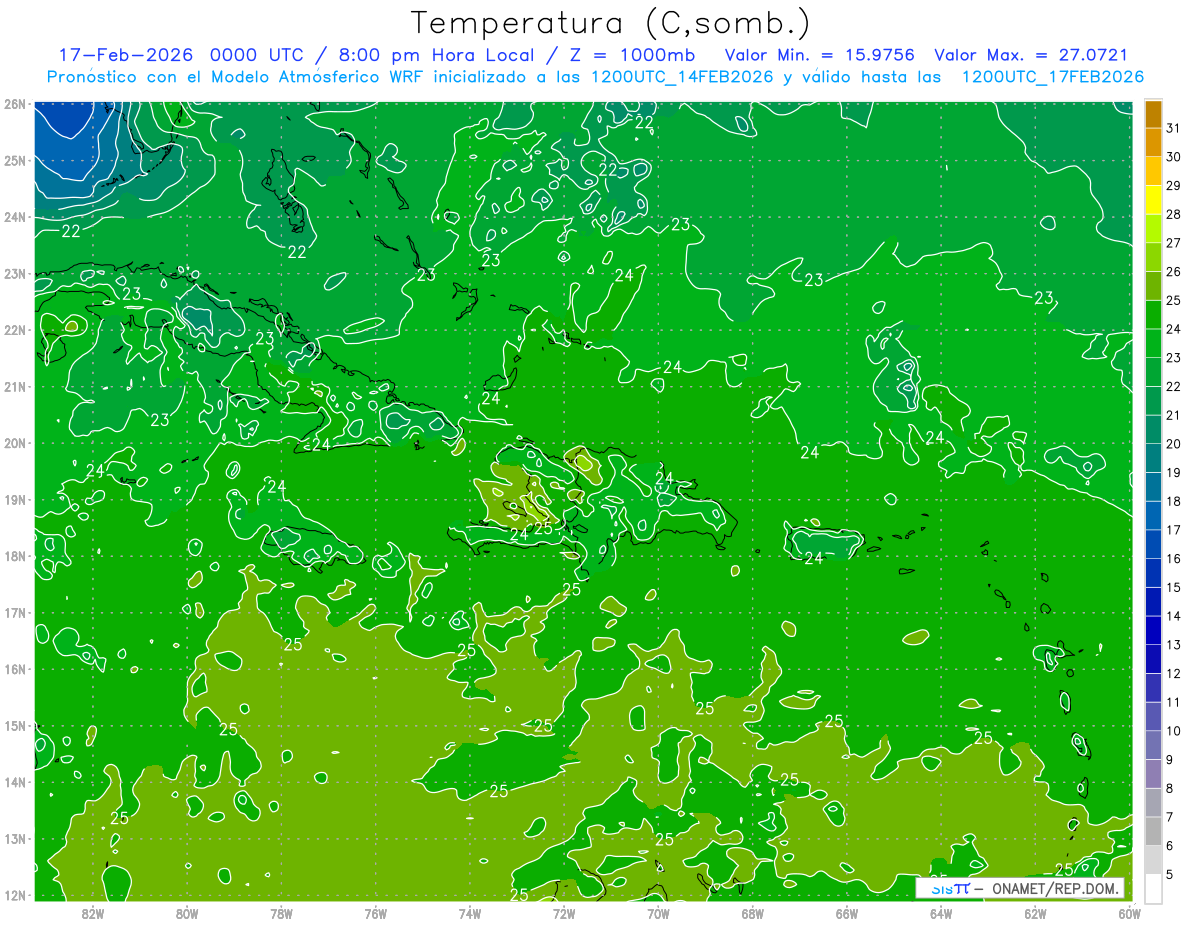Click the title "Temperatura (C,somb.)"
The height and width of the screenshot is (927, 1200).
[x=611, y=23]
